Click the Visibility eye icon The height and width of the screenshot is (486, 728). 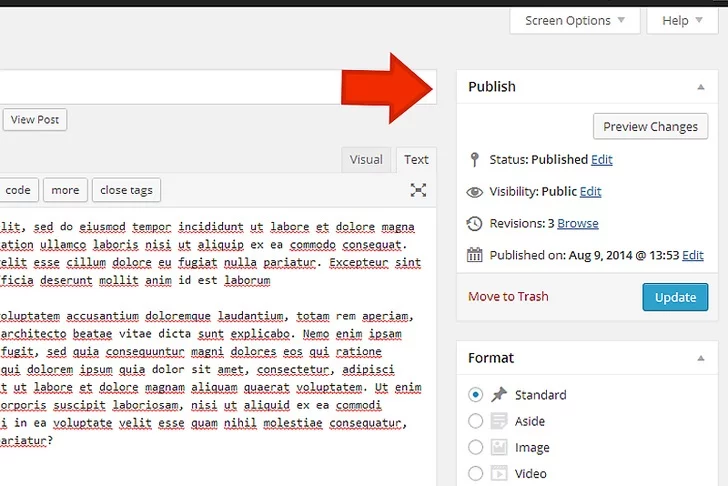click(x=475, y=192)
